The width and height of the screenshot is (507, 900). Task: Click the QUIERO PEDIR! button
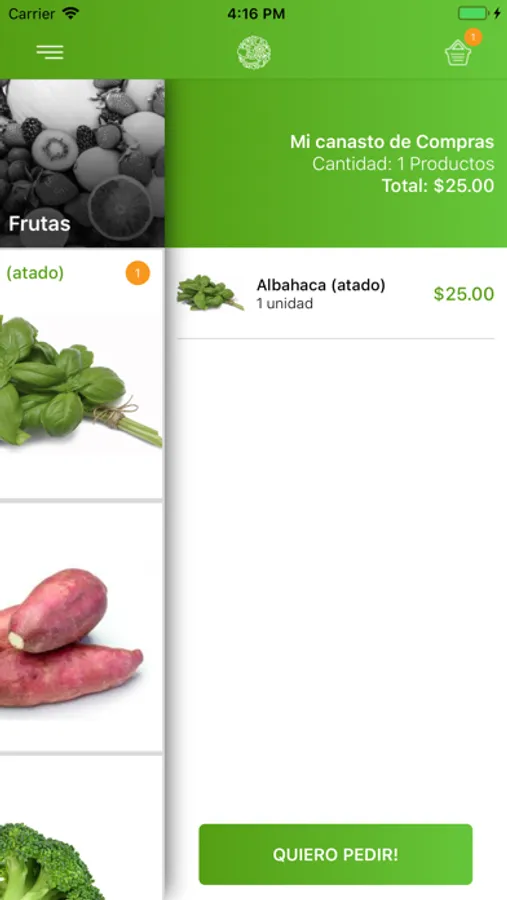tap(335, 854)
